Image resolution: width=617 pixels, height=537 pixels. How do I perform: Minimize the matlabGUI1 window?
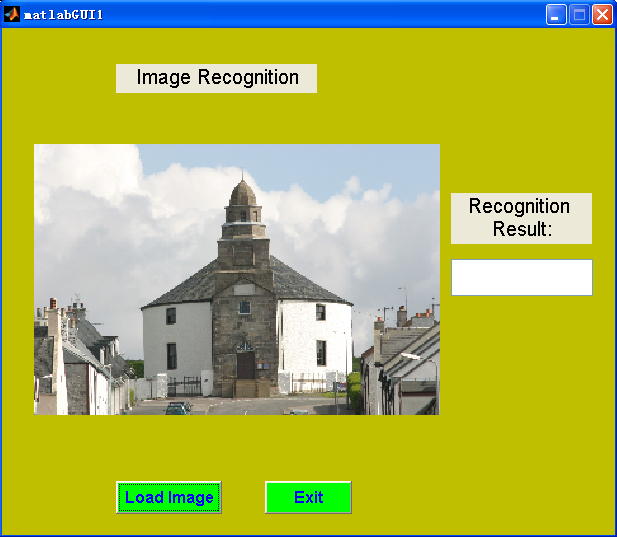(556, 15)
